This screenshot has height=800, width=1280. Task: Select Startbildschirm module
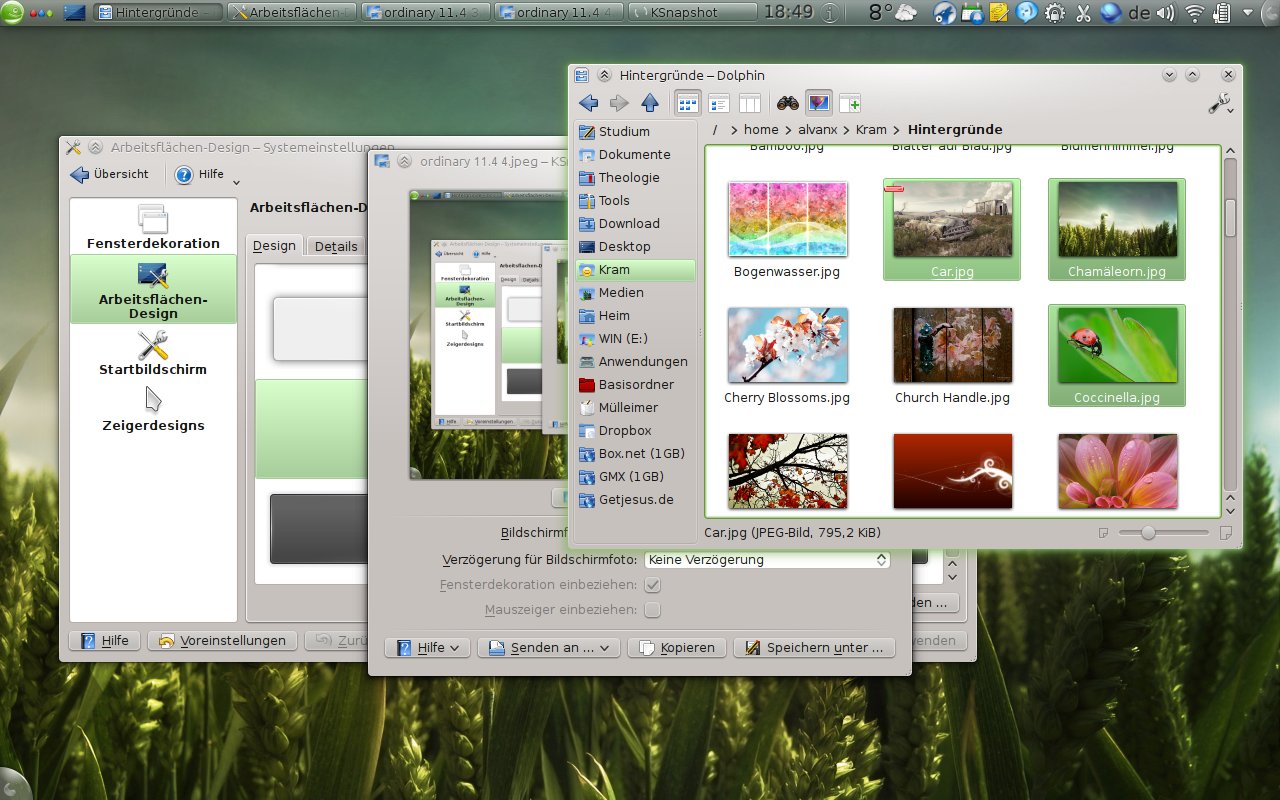click(153, 352)
